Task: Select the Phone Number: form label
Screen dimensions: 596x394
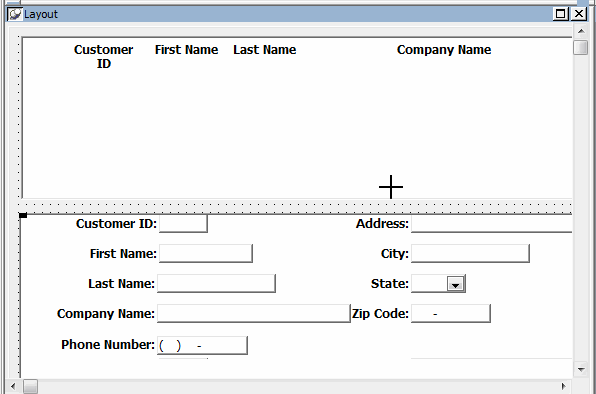Action: [108, 345]
